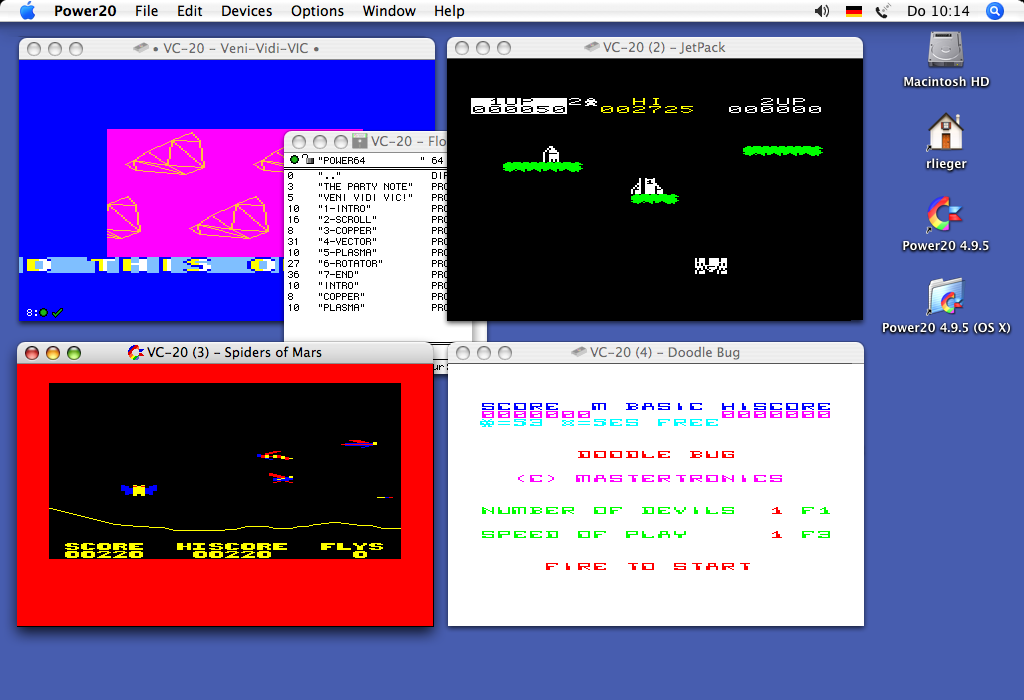1024x700 pixels.
Task: Click the HISCORE readout in Spiders of Mars
Action: pyautogui.click(x=232, y=550)
